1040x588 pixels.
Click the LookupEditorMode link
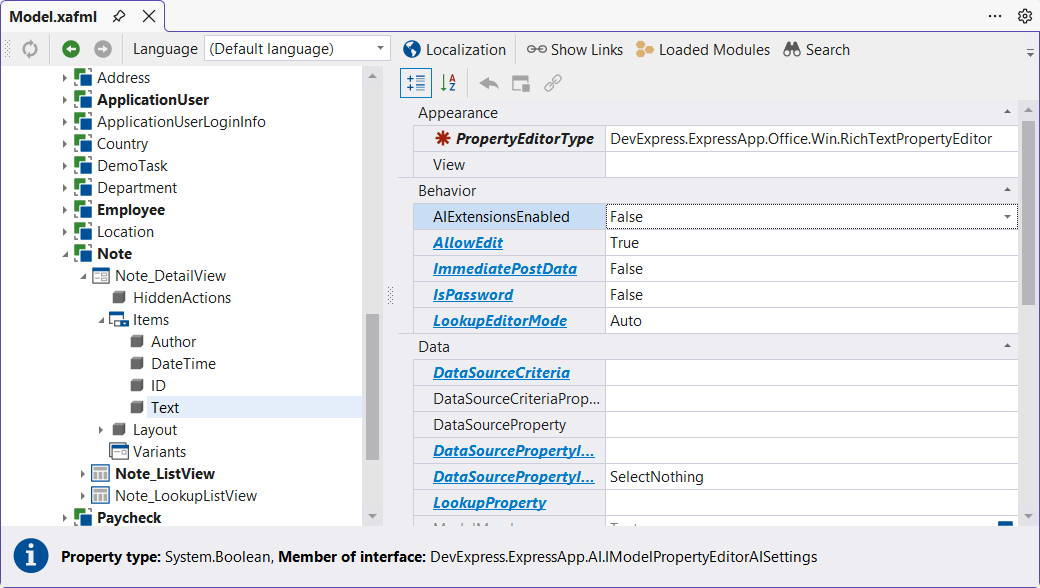coord(499,320)
